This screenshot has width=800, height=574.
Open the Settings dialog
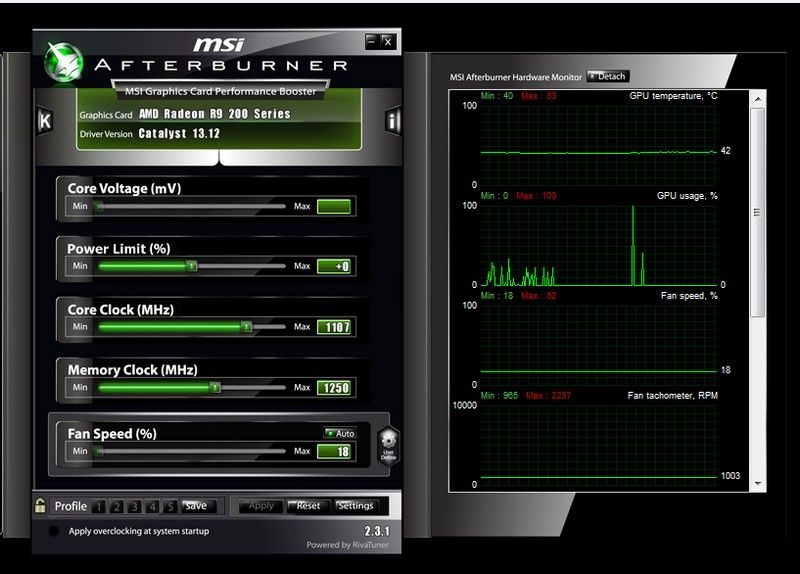coord(355,506)
